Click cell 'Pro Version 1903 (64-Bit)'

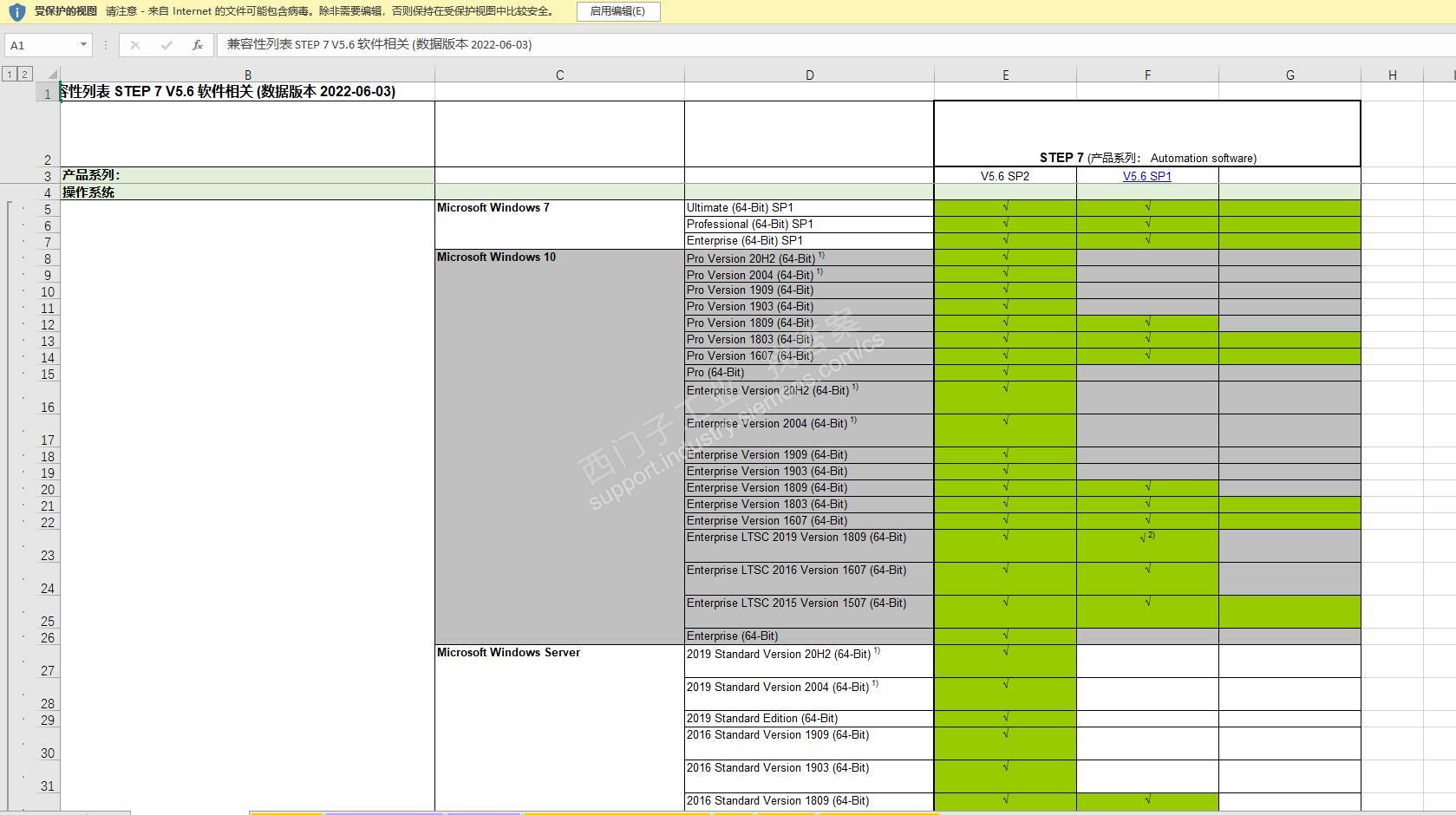tap(809, 307)
